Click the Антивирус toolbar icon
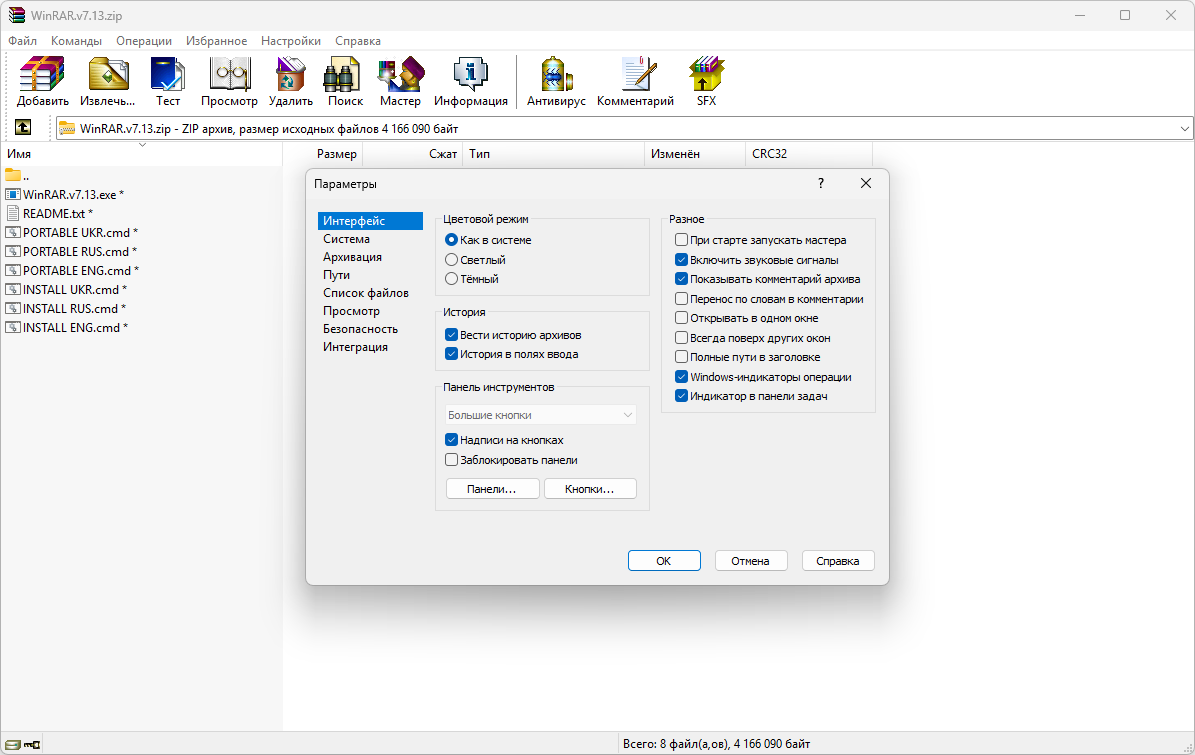 556,74
